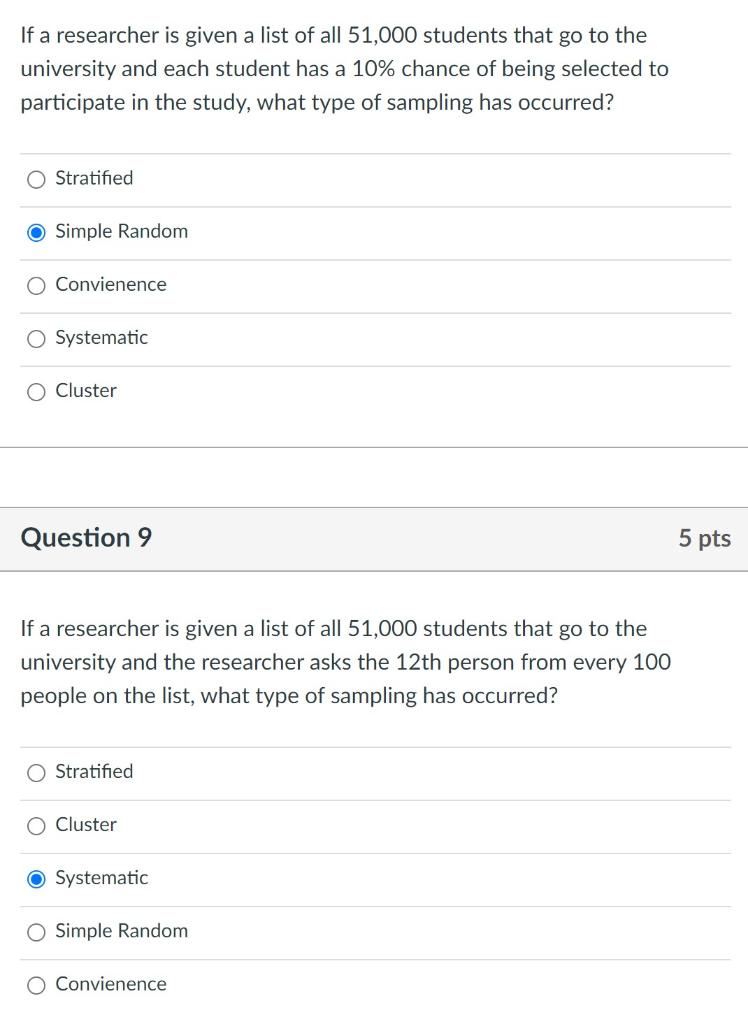Pick Simple Random in Question 9
The image size is (748, 1024).
click(36, 931)
